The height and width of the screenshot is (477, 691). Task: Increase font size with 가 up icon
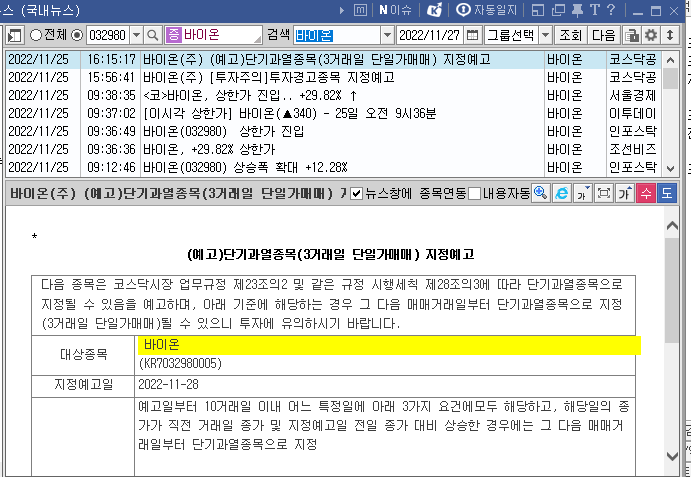625,193
